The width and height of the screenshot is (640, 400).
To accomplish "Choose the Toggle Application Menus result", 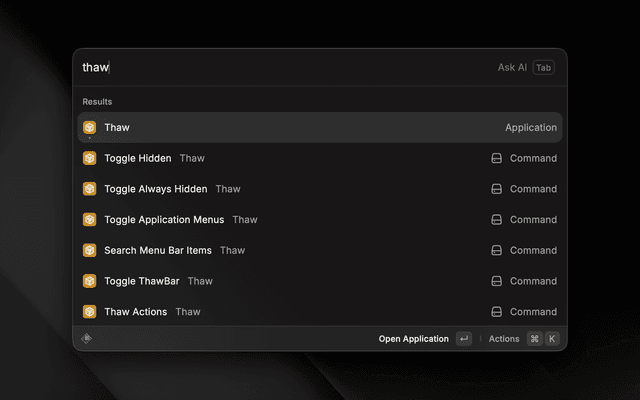I will [164, 219].
